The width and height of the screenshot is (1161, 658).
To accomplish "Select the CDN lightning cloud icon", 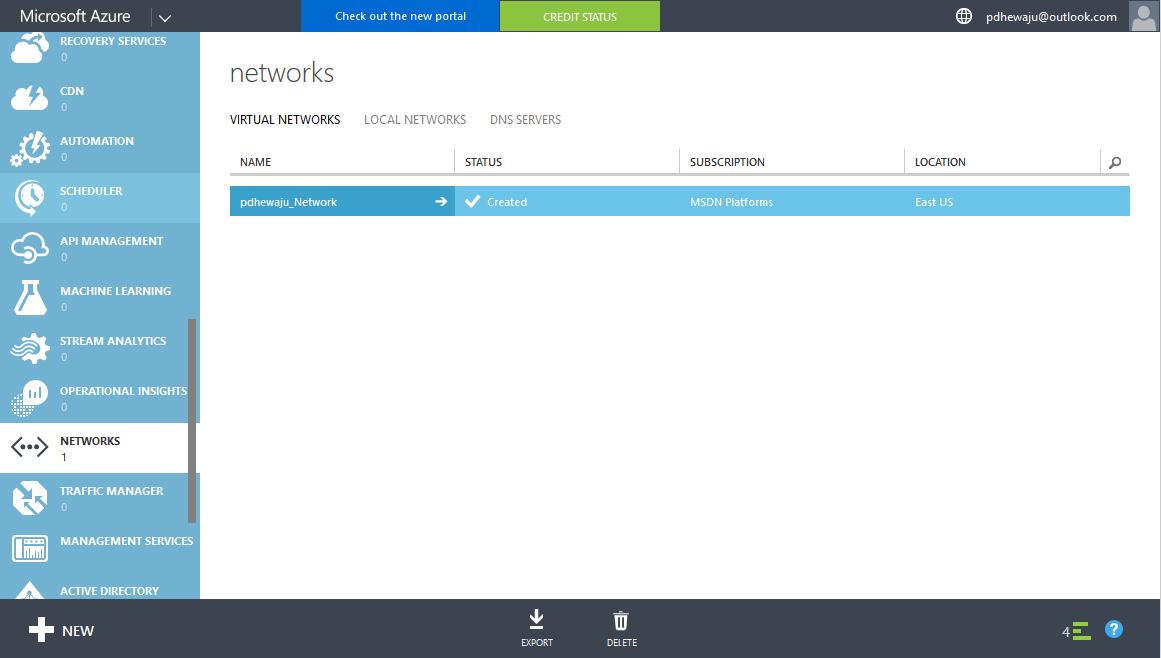I will point(30,98).
